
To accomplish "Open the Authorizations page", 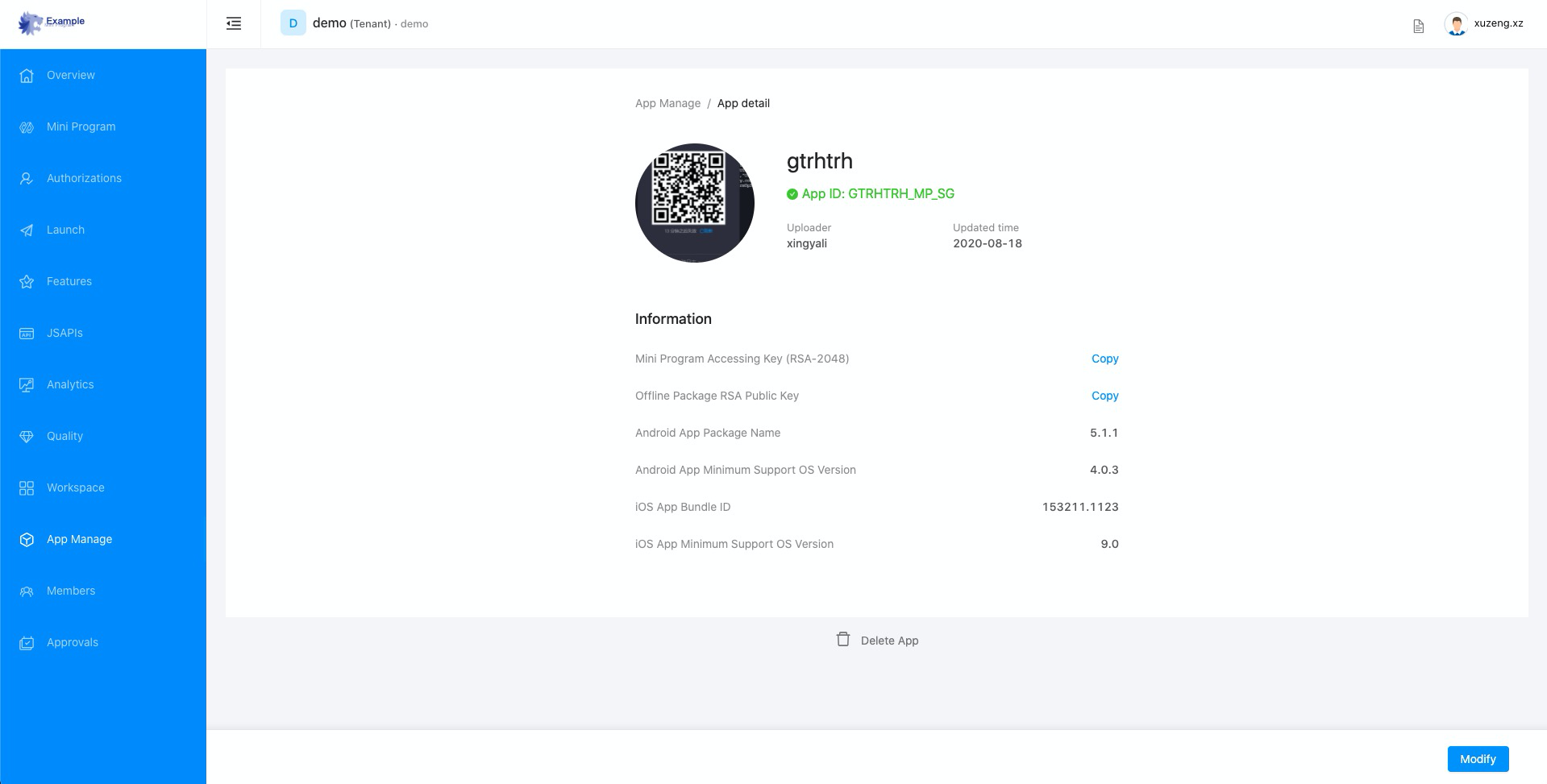I will pos(84,178).
